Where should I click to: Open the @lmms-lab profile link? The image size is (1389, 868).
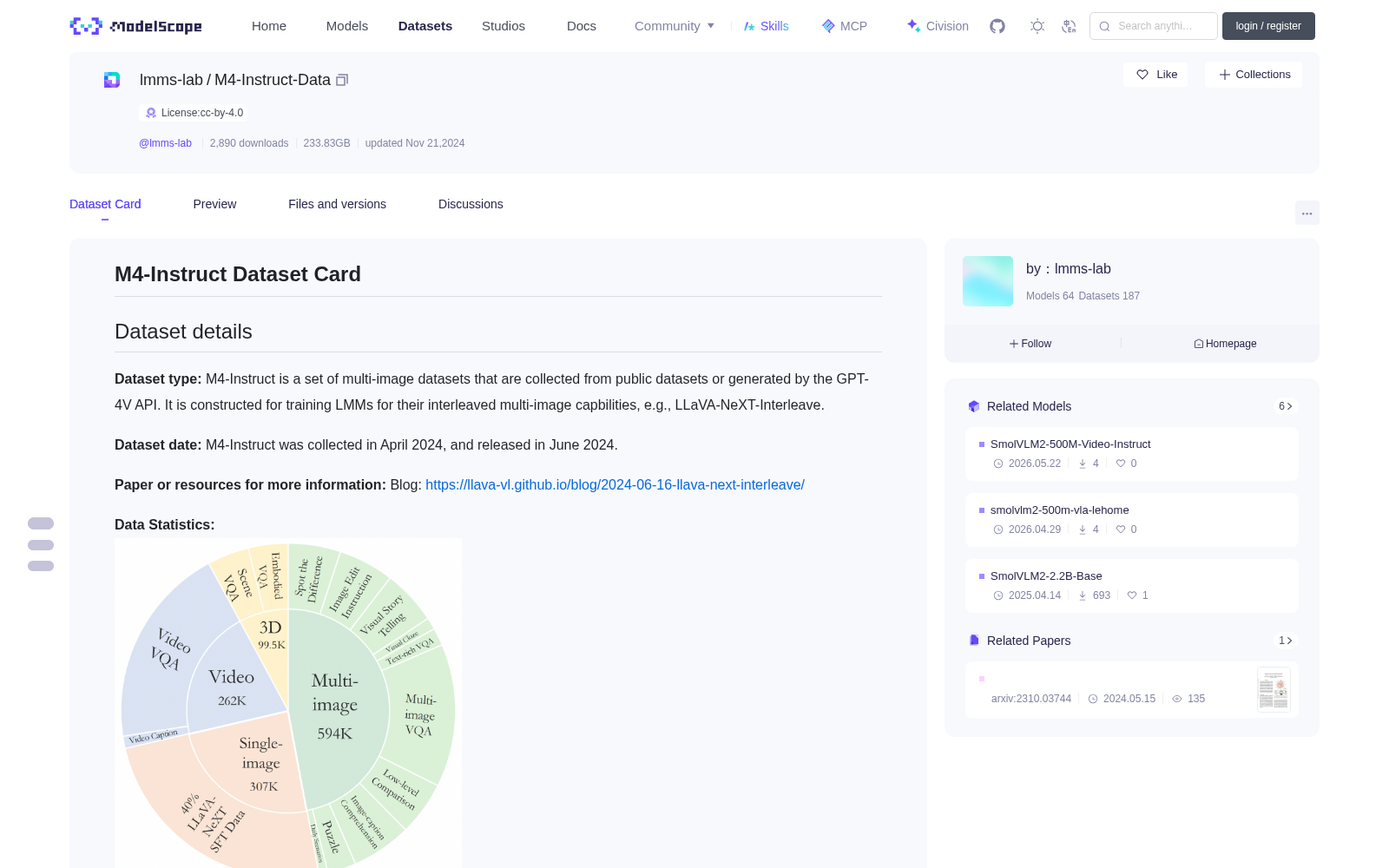(165, 143)
